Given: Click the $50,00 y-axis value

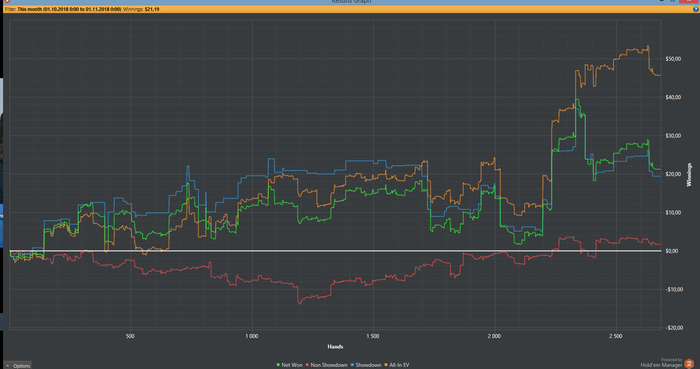Looking at the screenshot, I should pos(673,59).
